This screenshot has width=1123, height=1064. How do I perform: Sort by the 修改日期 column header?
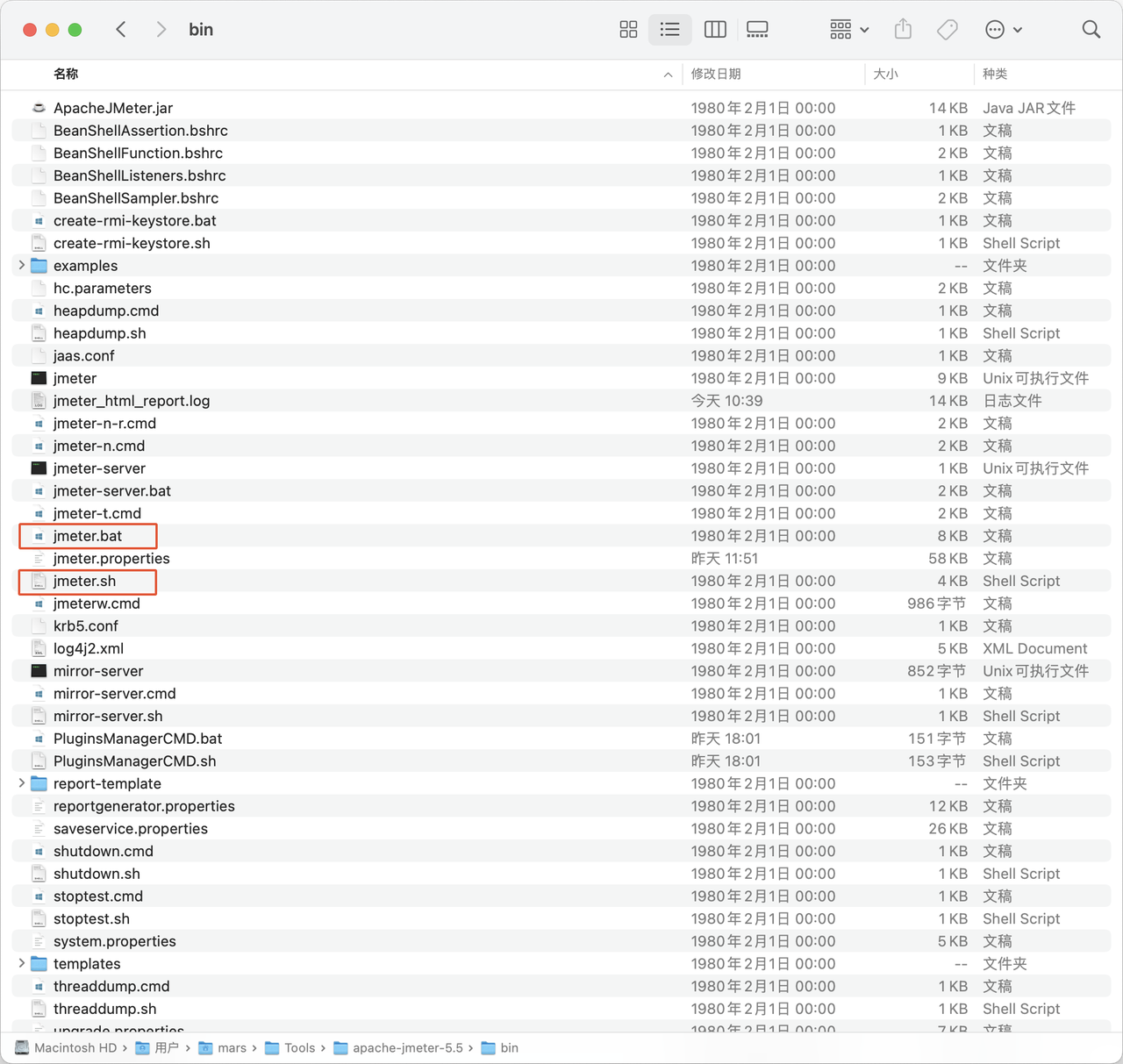716,75
